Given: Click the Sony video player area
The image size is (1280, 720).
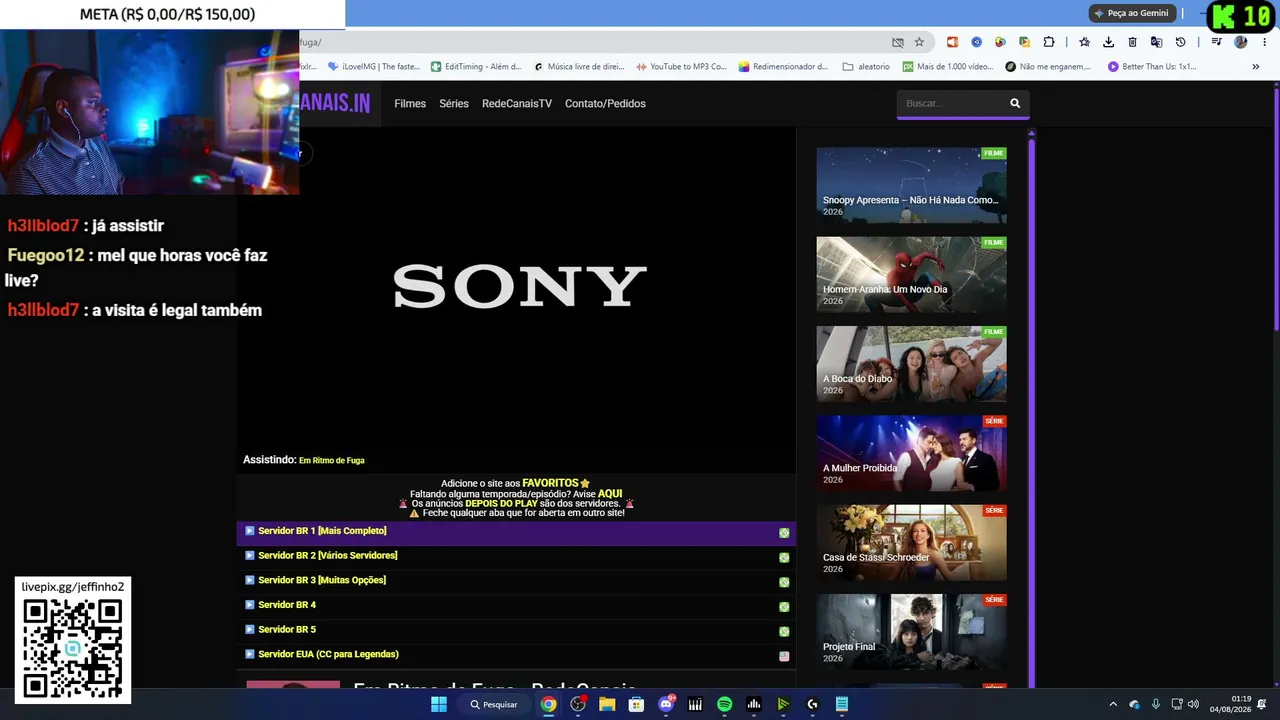Looking at the screenshot, I should 516,286.
